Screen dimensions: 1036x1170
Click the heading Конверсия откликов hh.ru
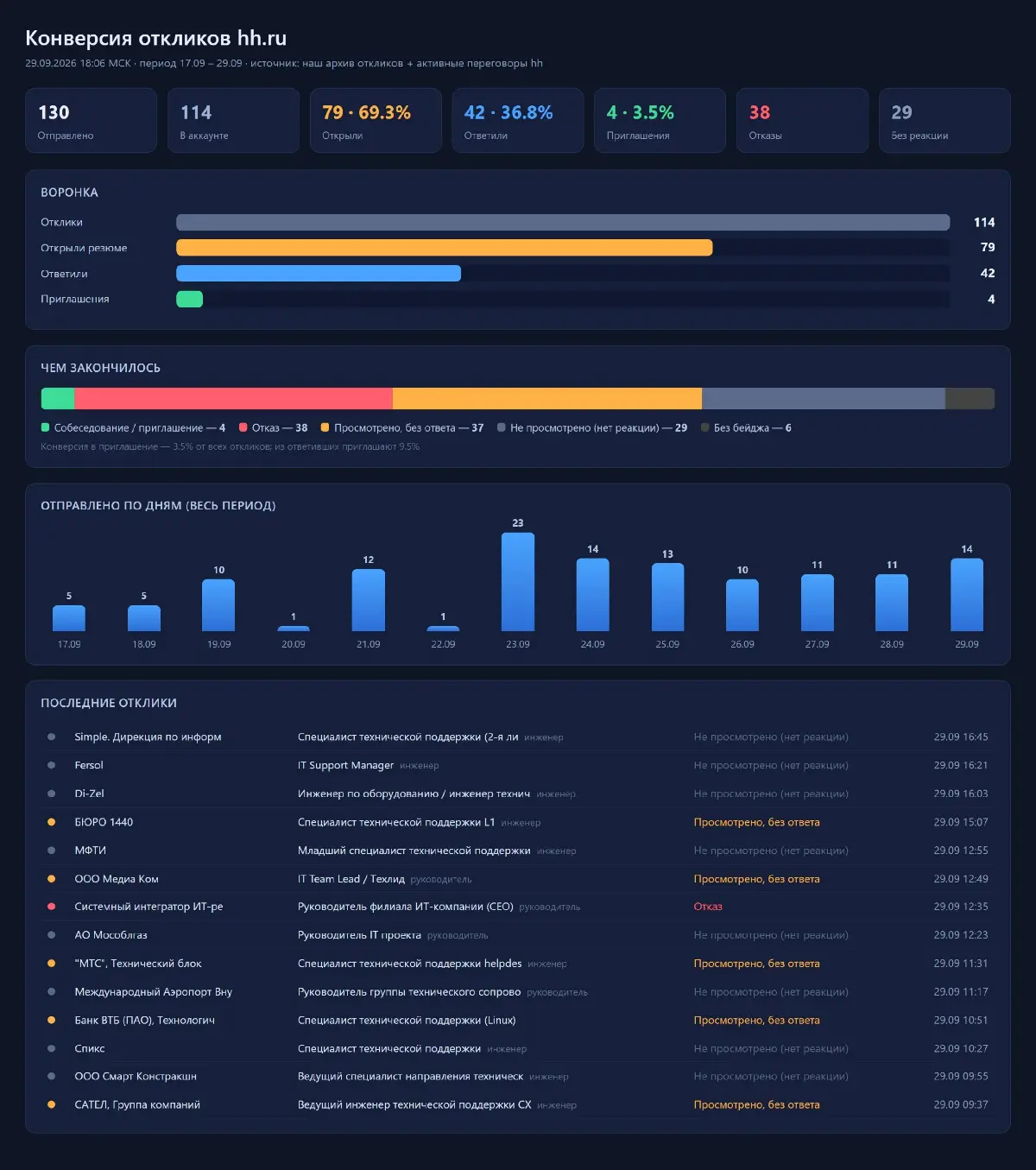[156, 38]
